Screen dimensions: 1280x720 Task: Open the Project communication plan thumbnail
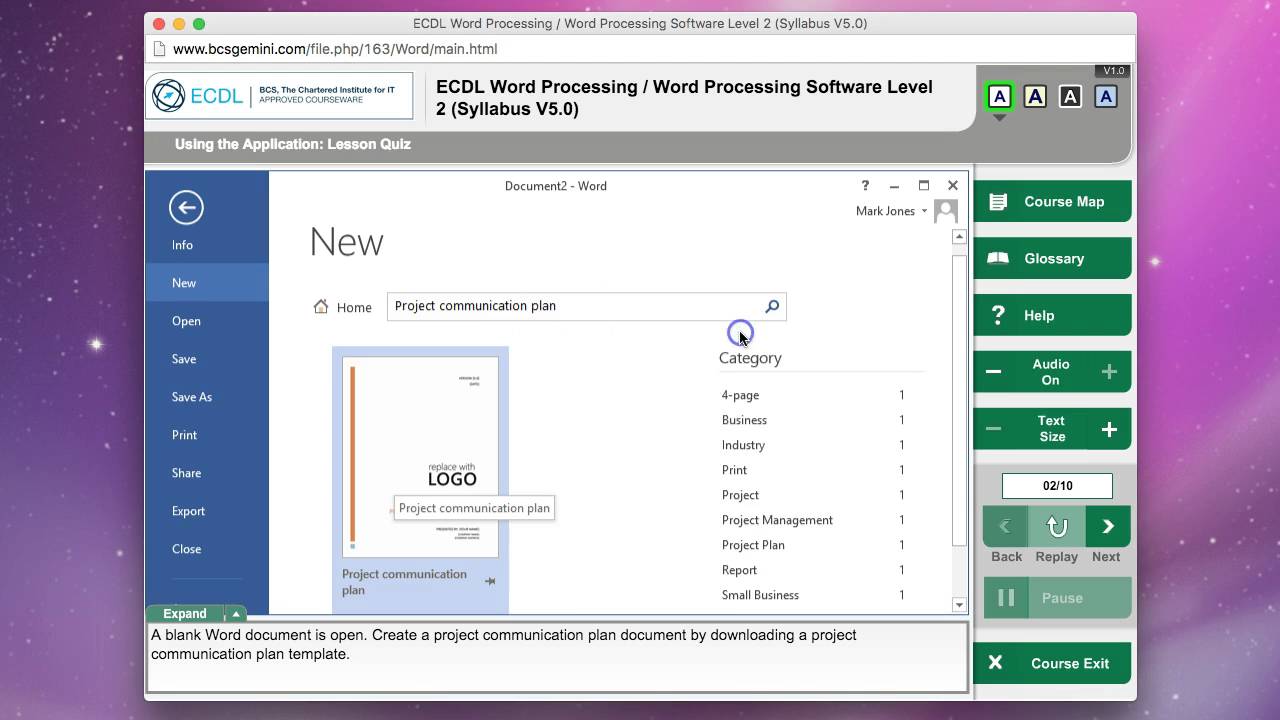[x=420, y=457]
